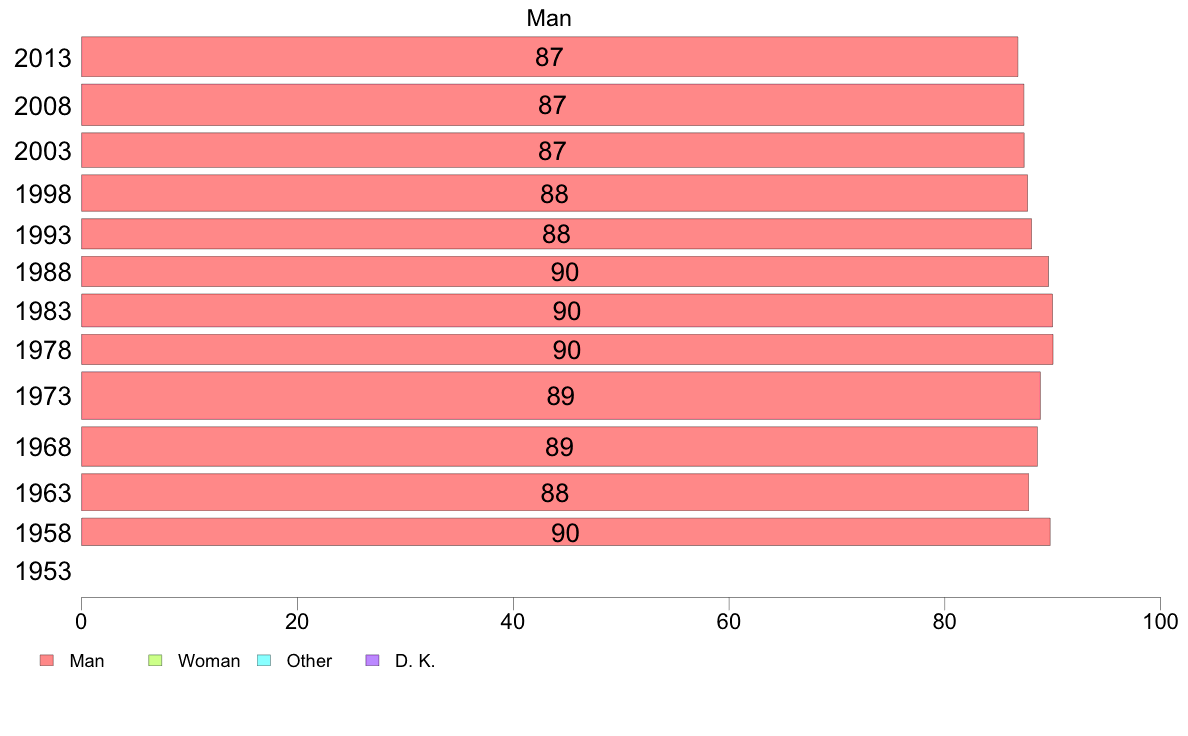Click the Man chart title
The width and height of the screenshot is (1188, 736).
coord(549,18)
